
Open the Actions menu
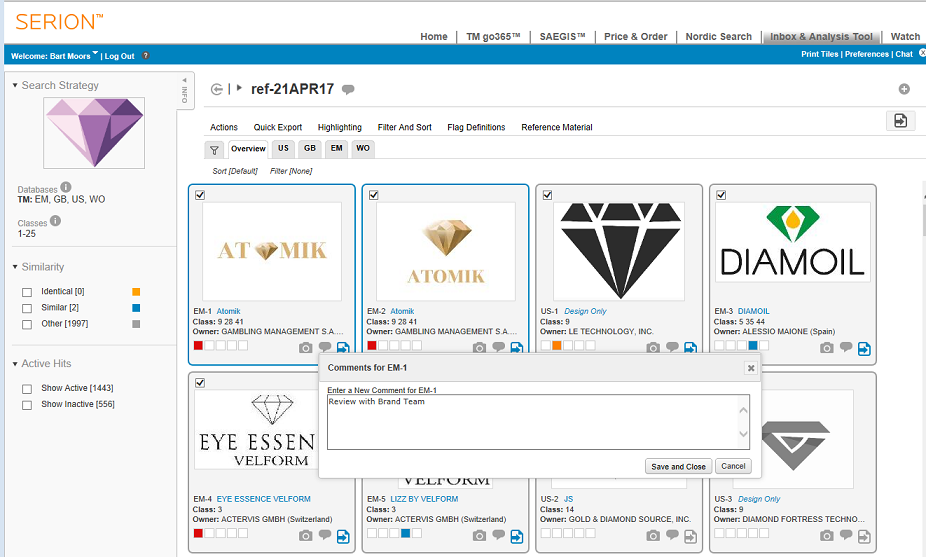point(224,127)
